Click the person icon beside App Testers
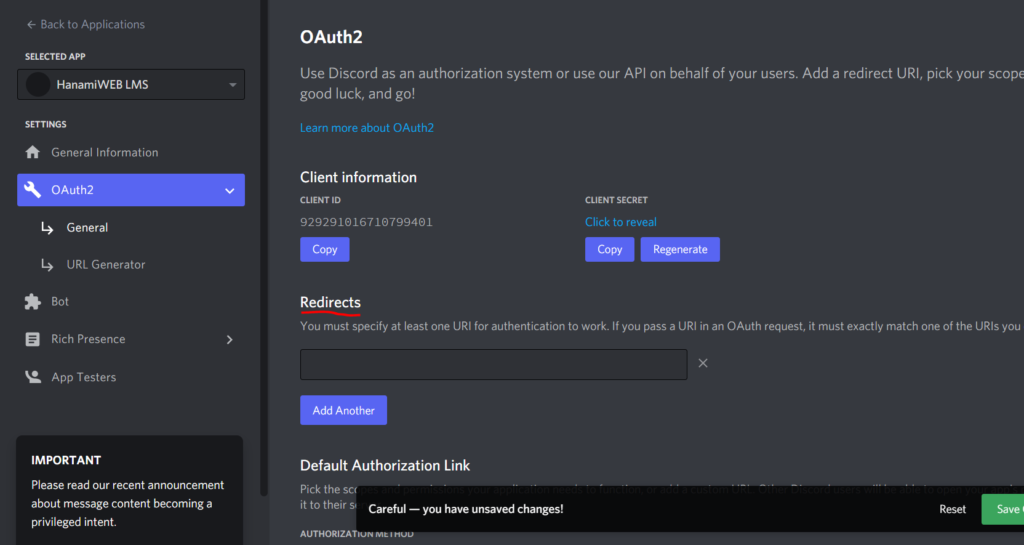Screen dimensions: 1024x545 click(33, 377)
